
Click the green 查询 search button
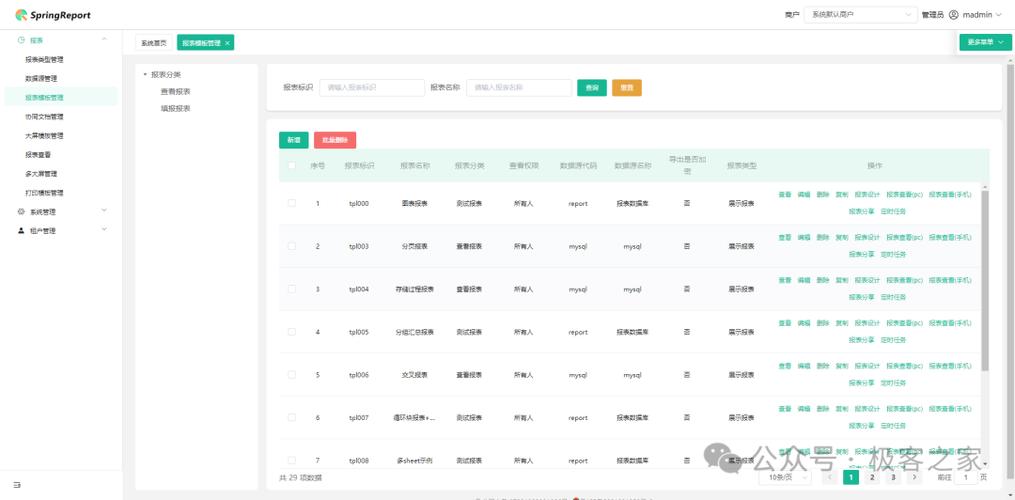(x=592, y=88)
